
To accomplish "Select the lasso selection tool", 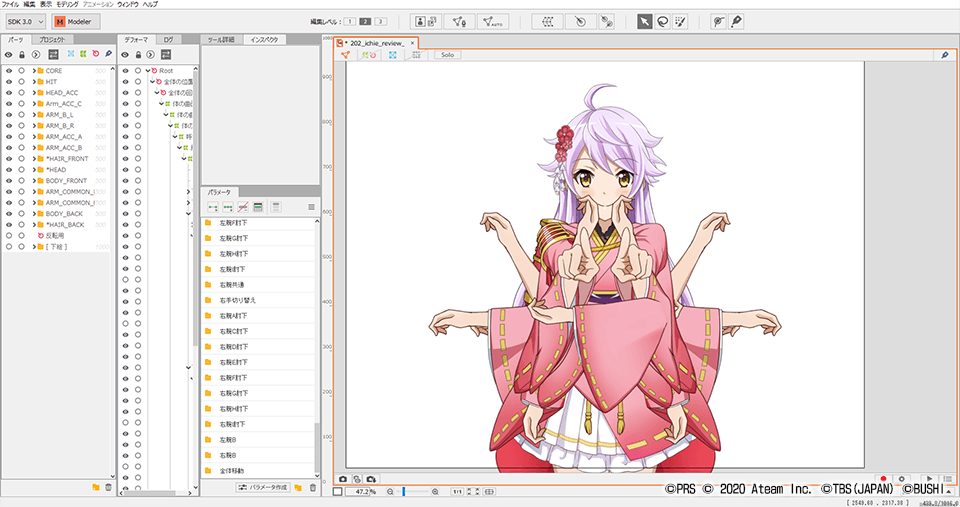I will [662, 21].
